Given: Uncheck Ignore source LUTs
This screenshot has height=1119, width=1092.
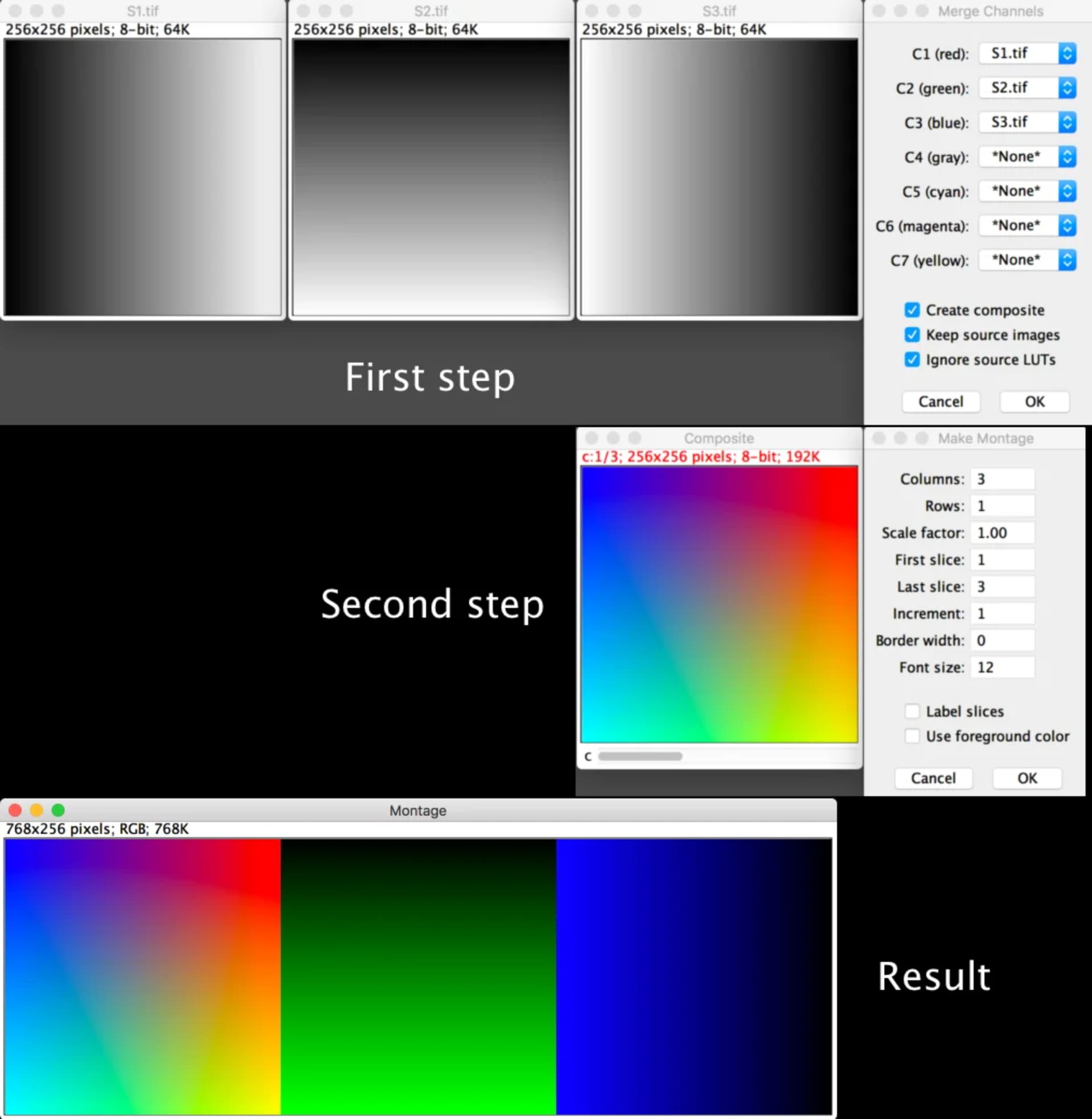Looking at the screenshot, I should (911, 360).
